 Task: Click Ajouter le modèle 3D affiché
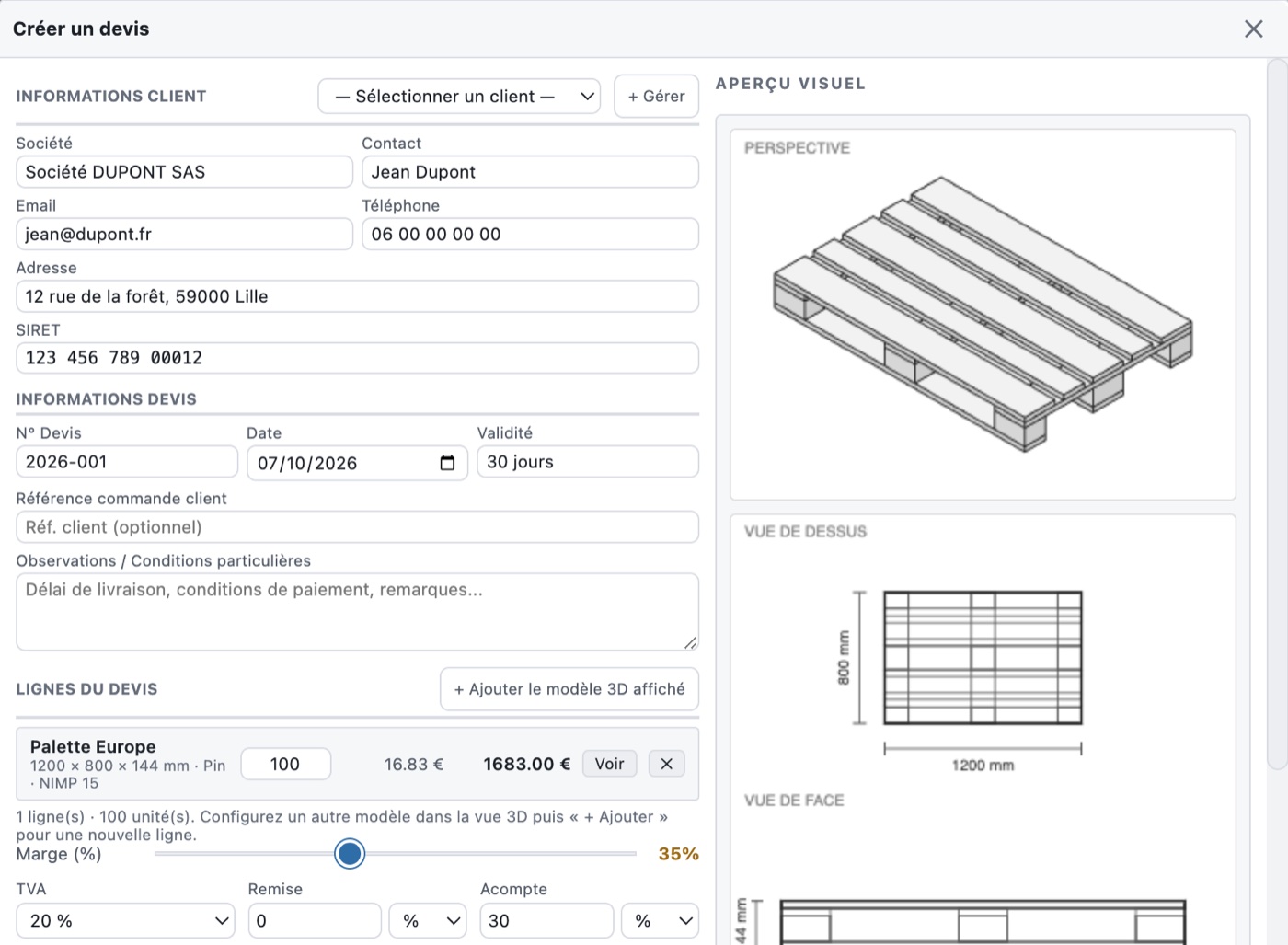(569, 689)
